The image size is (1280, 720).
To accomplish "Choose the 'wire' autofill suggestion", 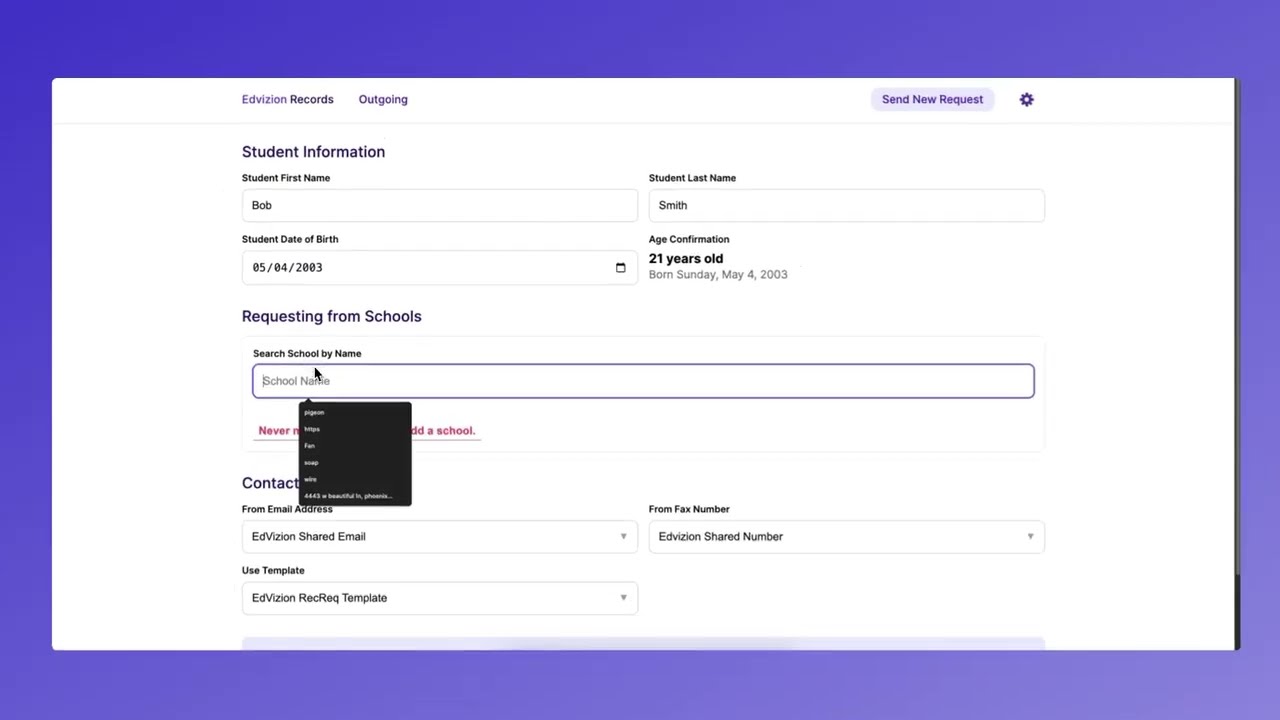I will coord(355,480).
